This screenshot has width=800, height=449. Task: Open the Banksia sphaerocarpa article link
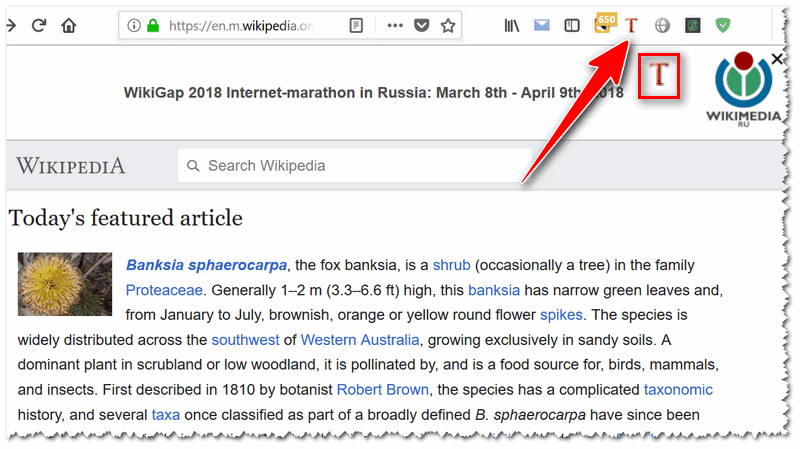coord(206,265)
